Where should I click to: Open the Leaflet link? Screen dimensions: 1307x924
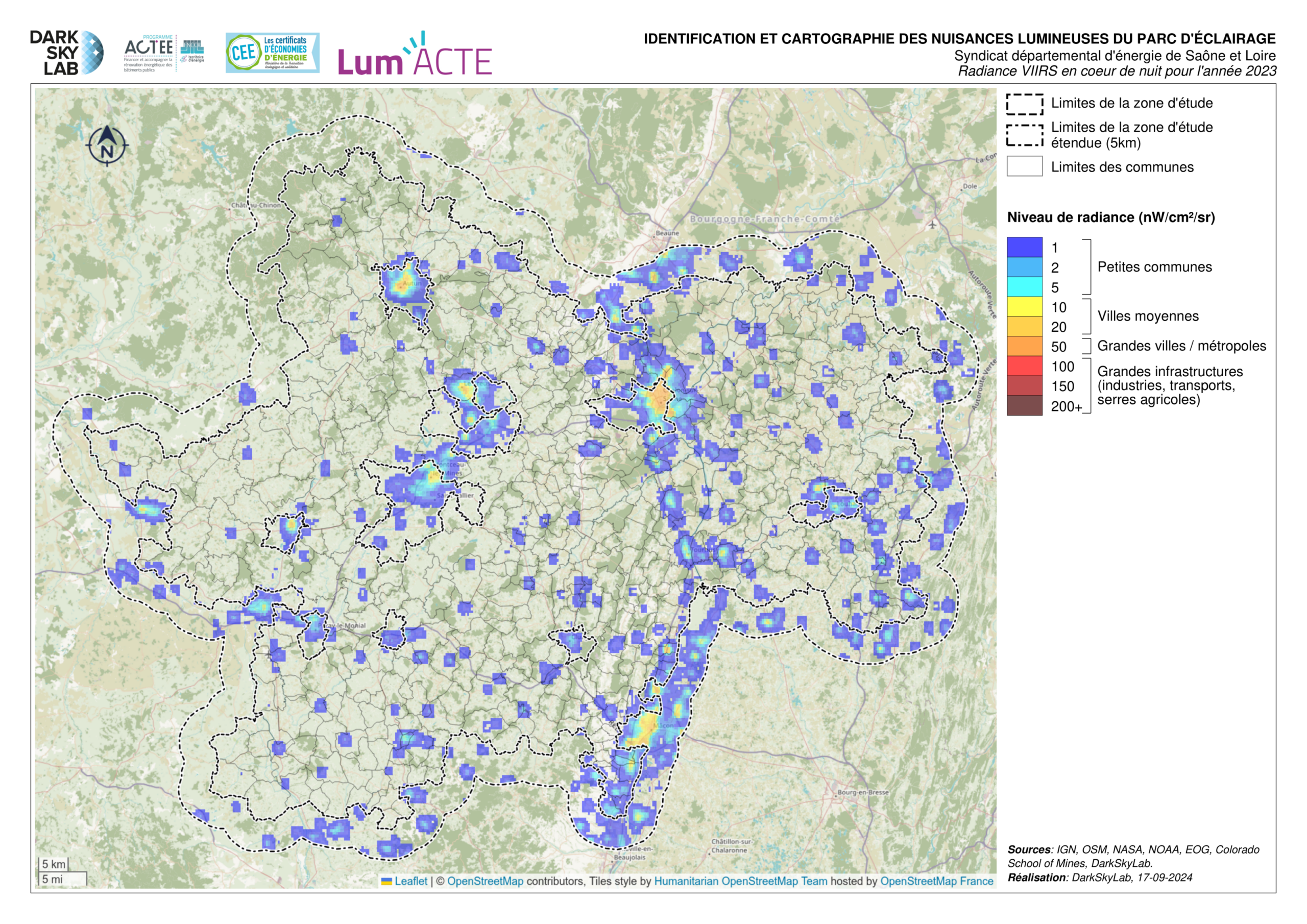pos(410,881)
